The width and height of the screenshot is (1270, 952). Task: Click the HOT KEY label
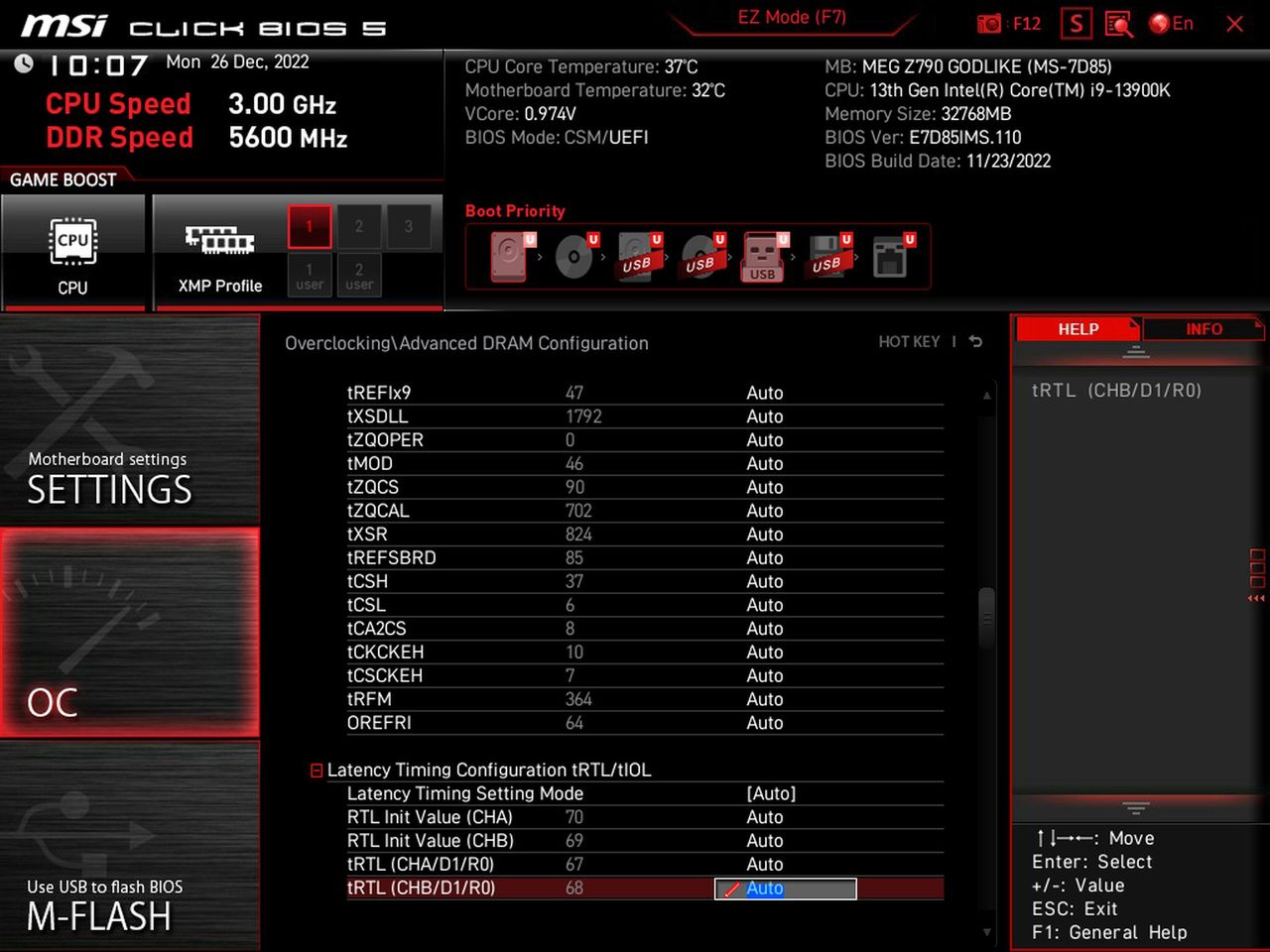point(909,341)
